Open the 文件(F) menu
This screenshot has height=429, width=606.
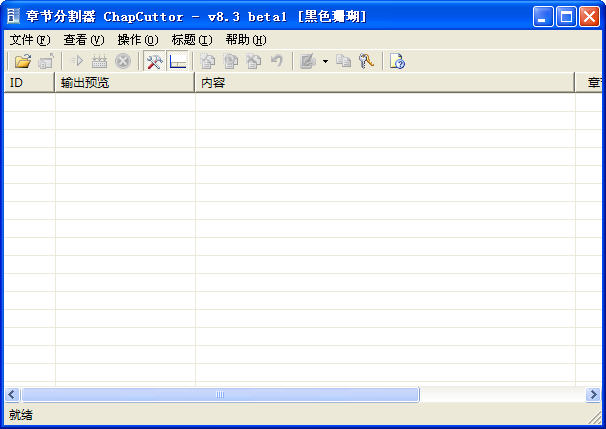point(30,40)
